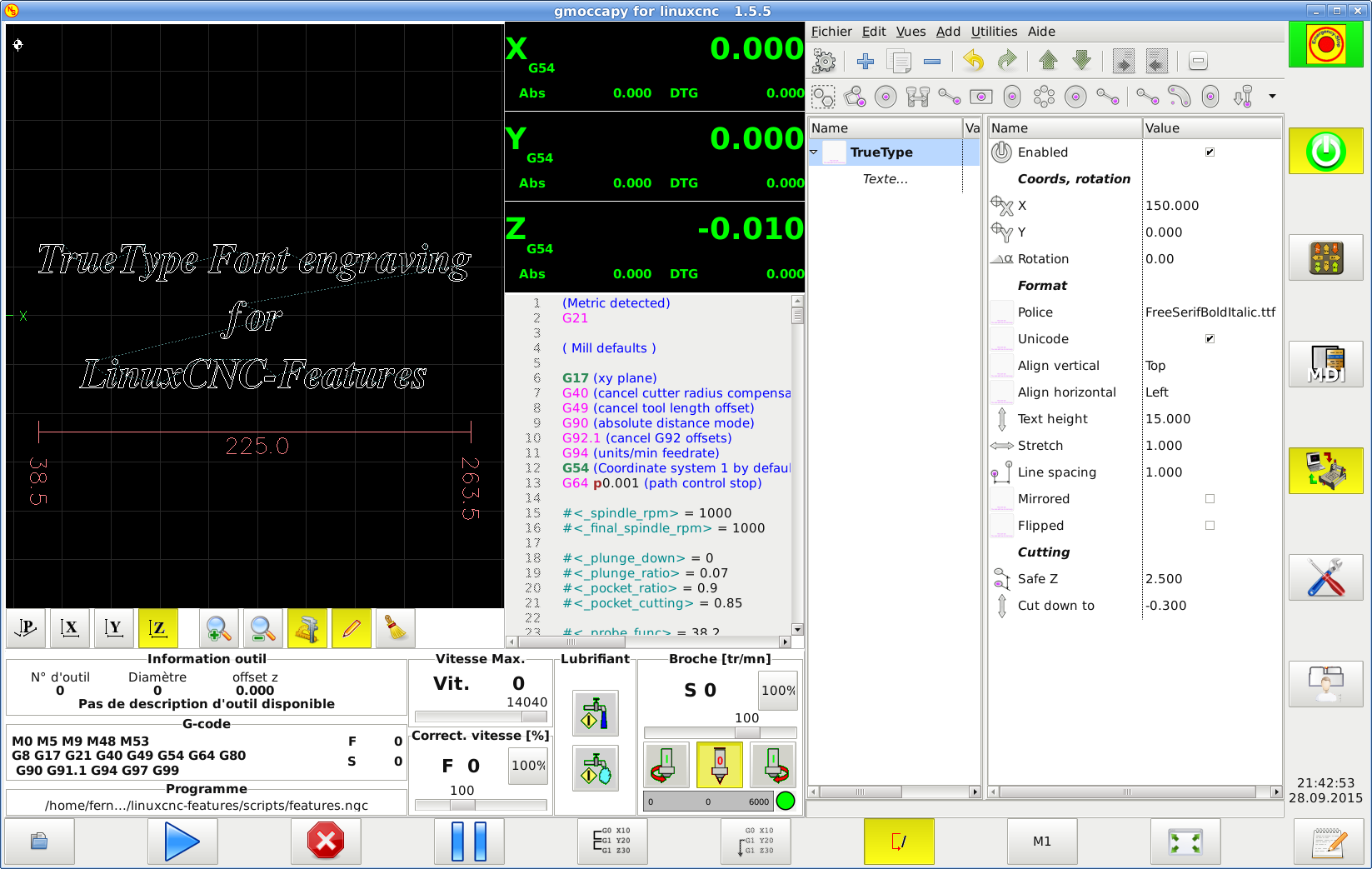Undo the last features edit

(x=974, y=61)
